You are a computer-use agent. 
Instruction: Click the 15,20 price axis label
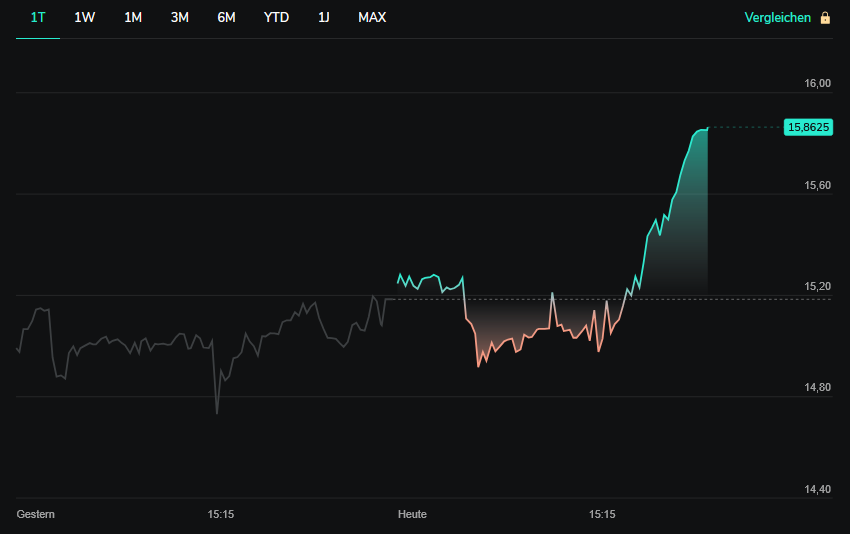[817, 287]
